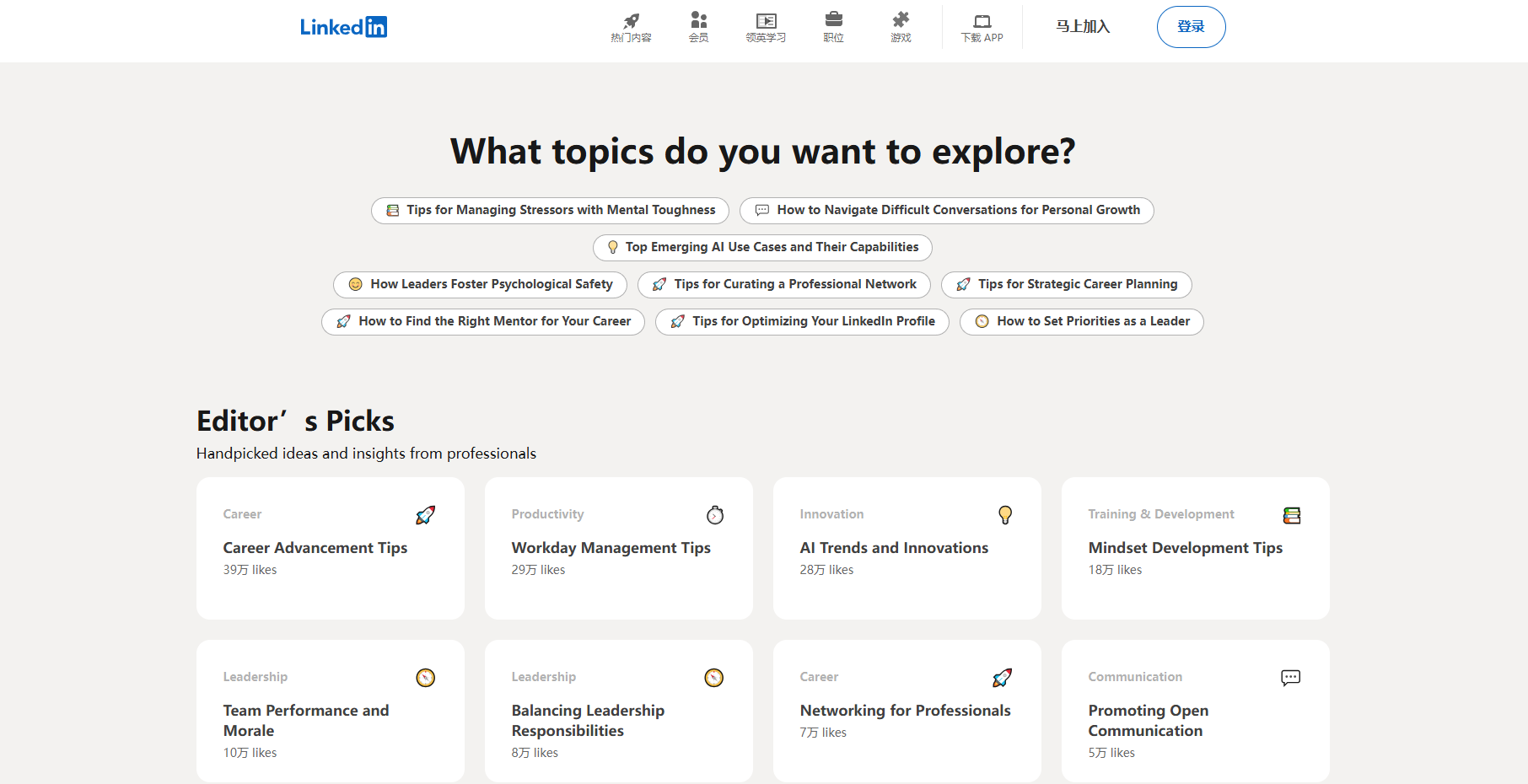
Task: Click the 马上加入 join now link
Action: pos(1083,27)
